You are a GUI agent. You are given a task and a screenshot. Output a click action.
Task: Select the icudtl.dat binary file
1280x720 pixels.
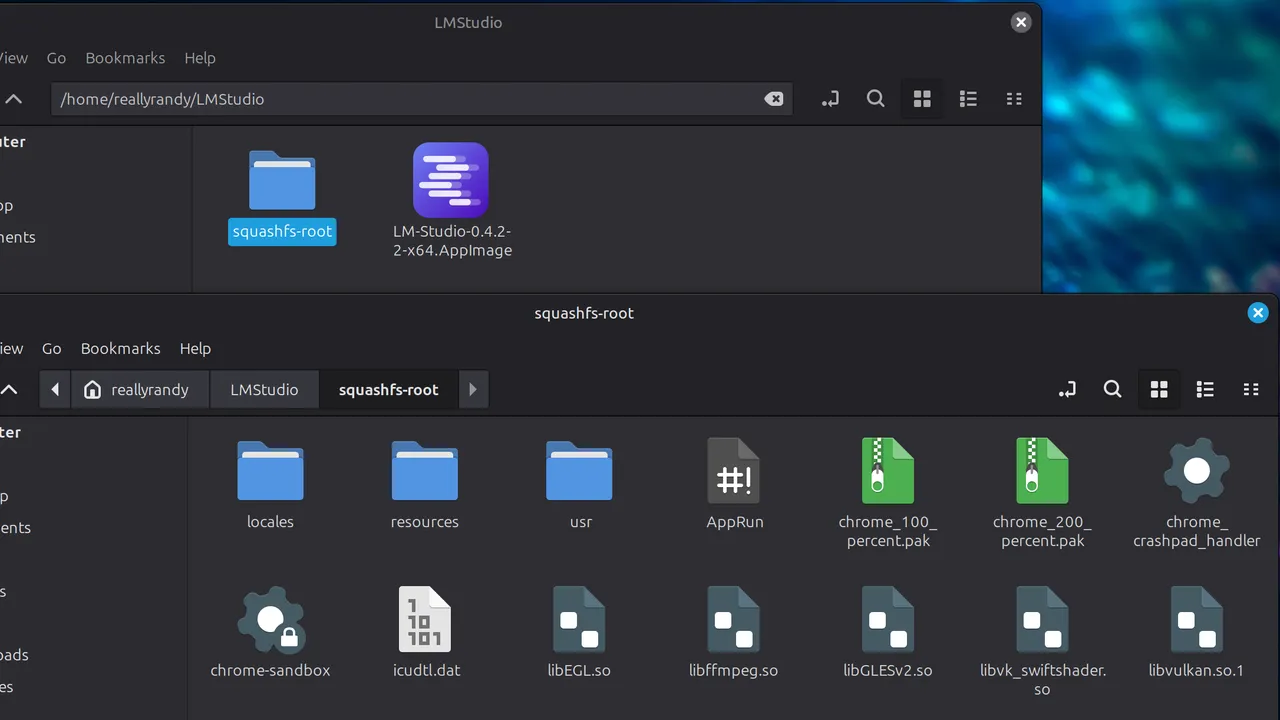425,619
